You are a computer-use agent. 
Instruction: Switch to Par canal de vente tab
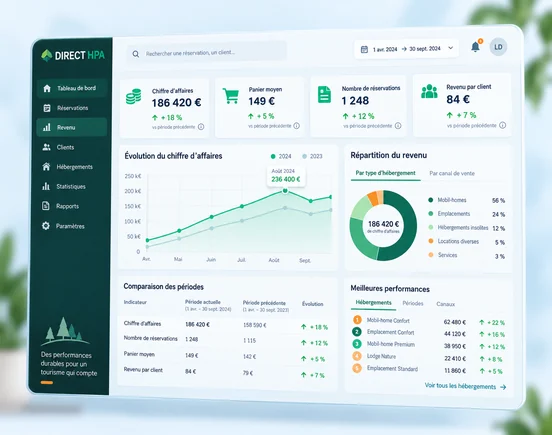click(452, 174)
